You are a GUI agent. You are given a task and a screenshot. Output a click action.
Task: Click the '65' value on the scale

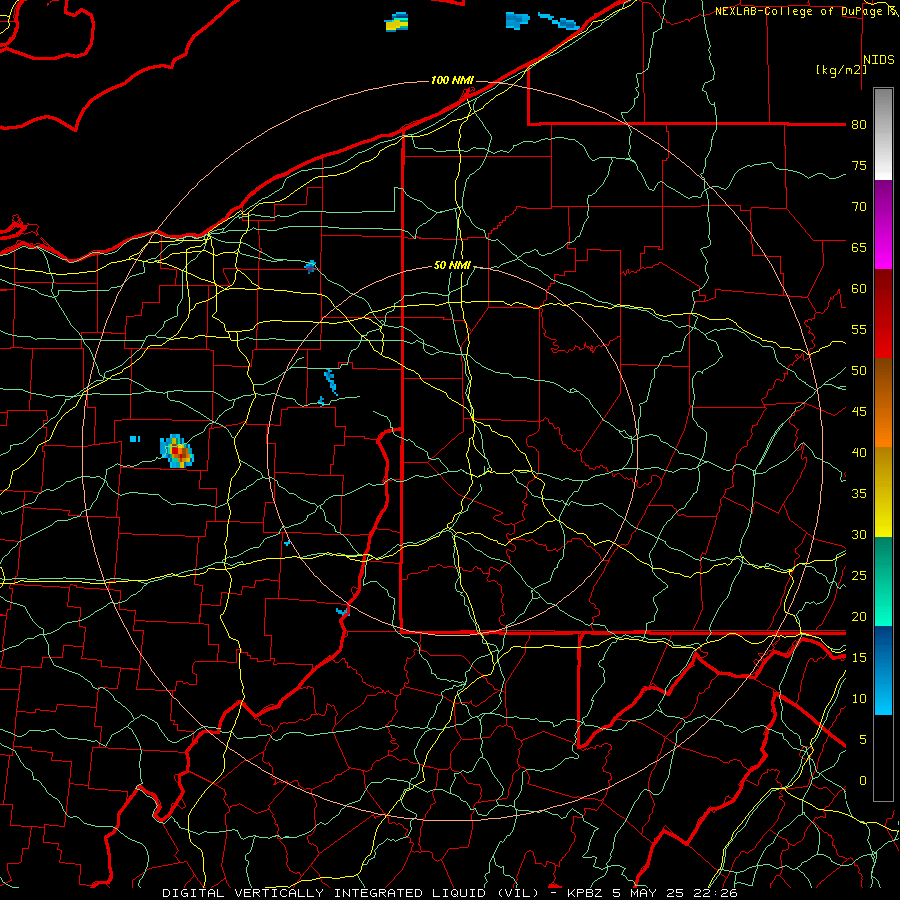(859, 247)
